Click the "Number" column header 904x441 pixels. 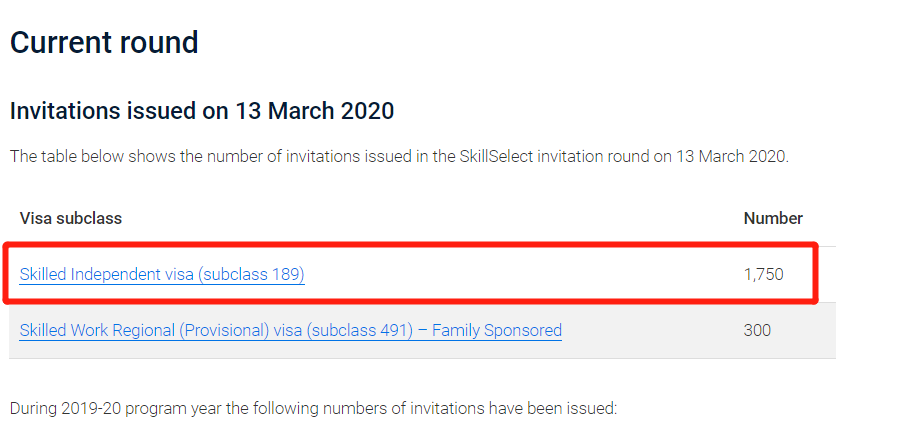click(773, 218)
